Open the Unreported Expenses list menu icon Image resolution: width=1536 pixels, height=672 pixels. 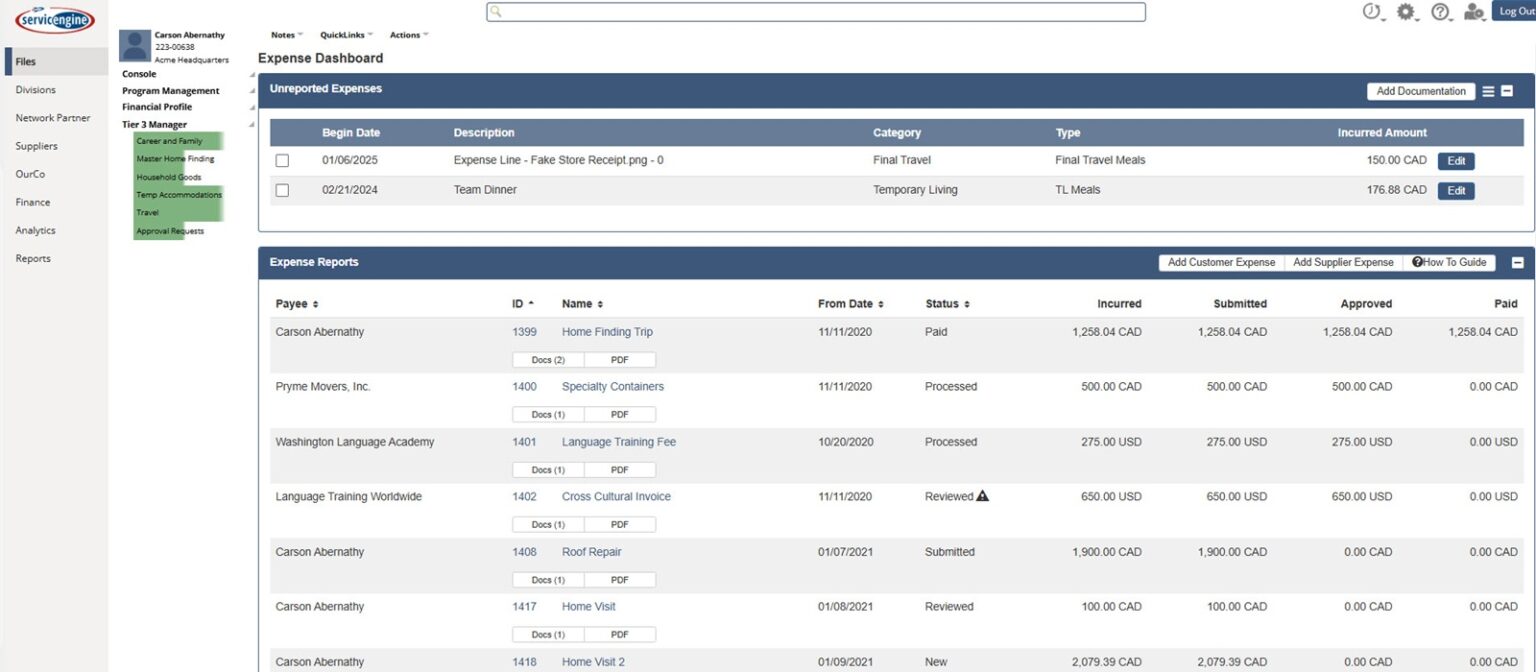click(x=1488, y=91)
